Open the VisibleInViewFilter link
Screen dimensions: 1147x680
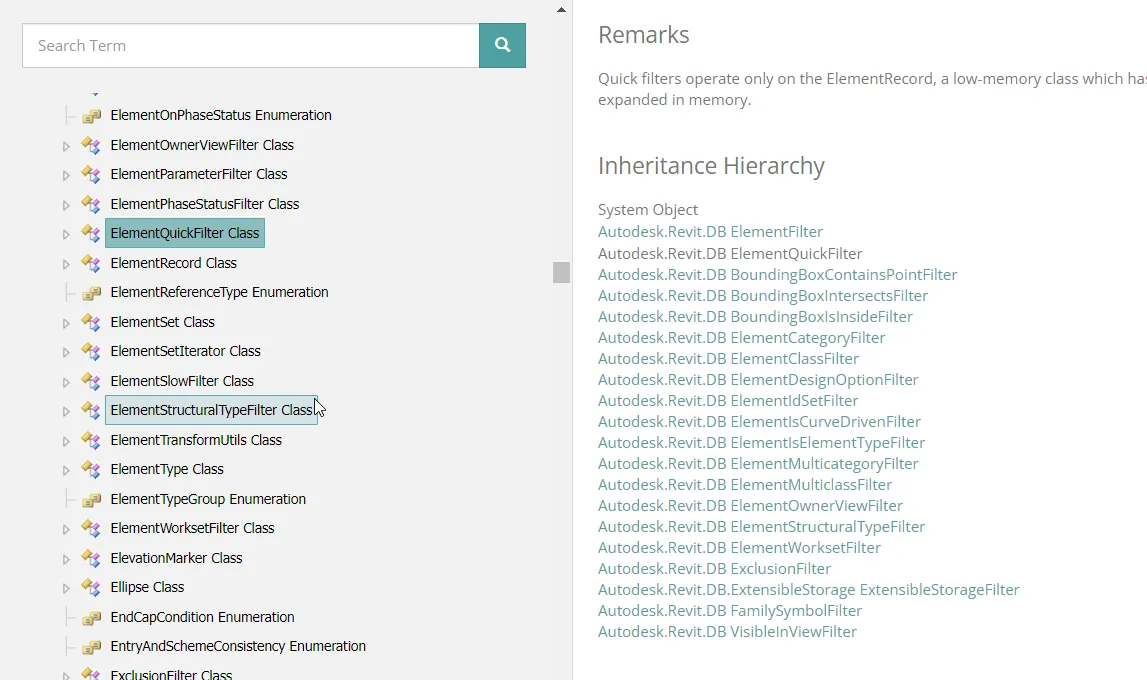(727, 632)
